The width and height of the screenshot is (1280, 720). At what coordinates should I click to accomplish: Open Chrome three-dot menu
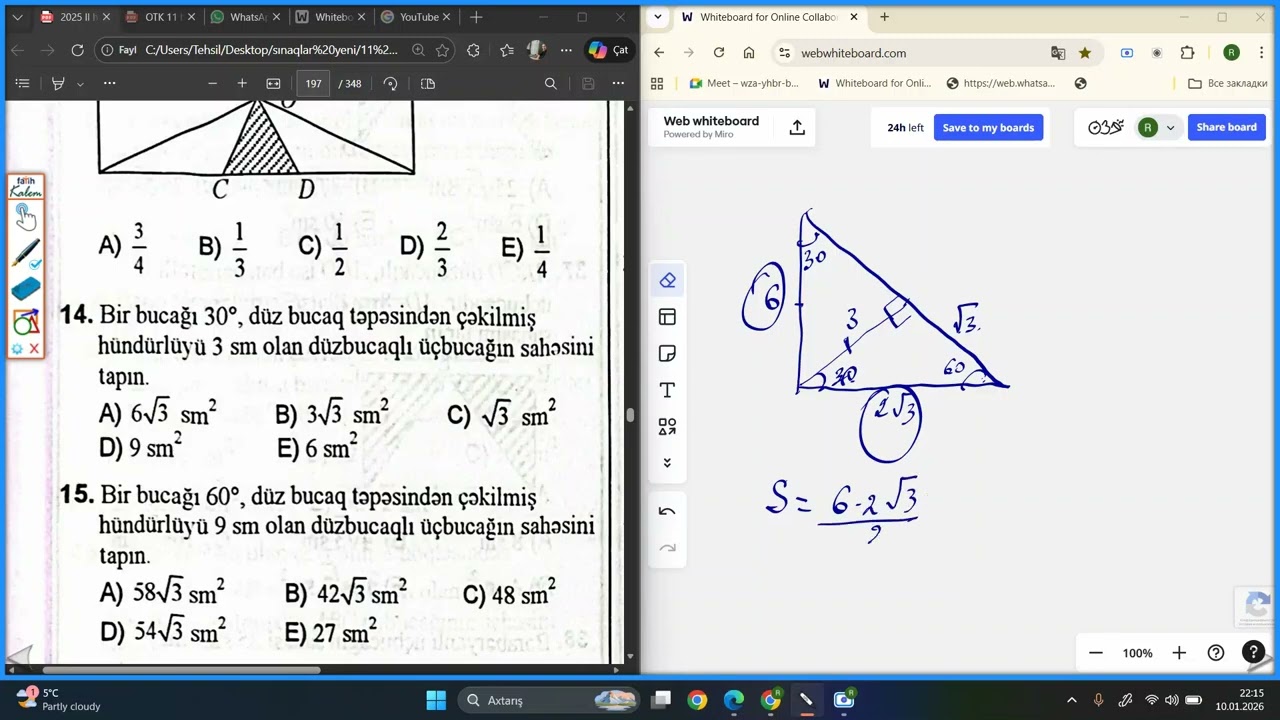coord(1262,53)
